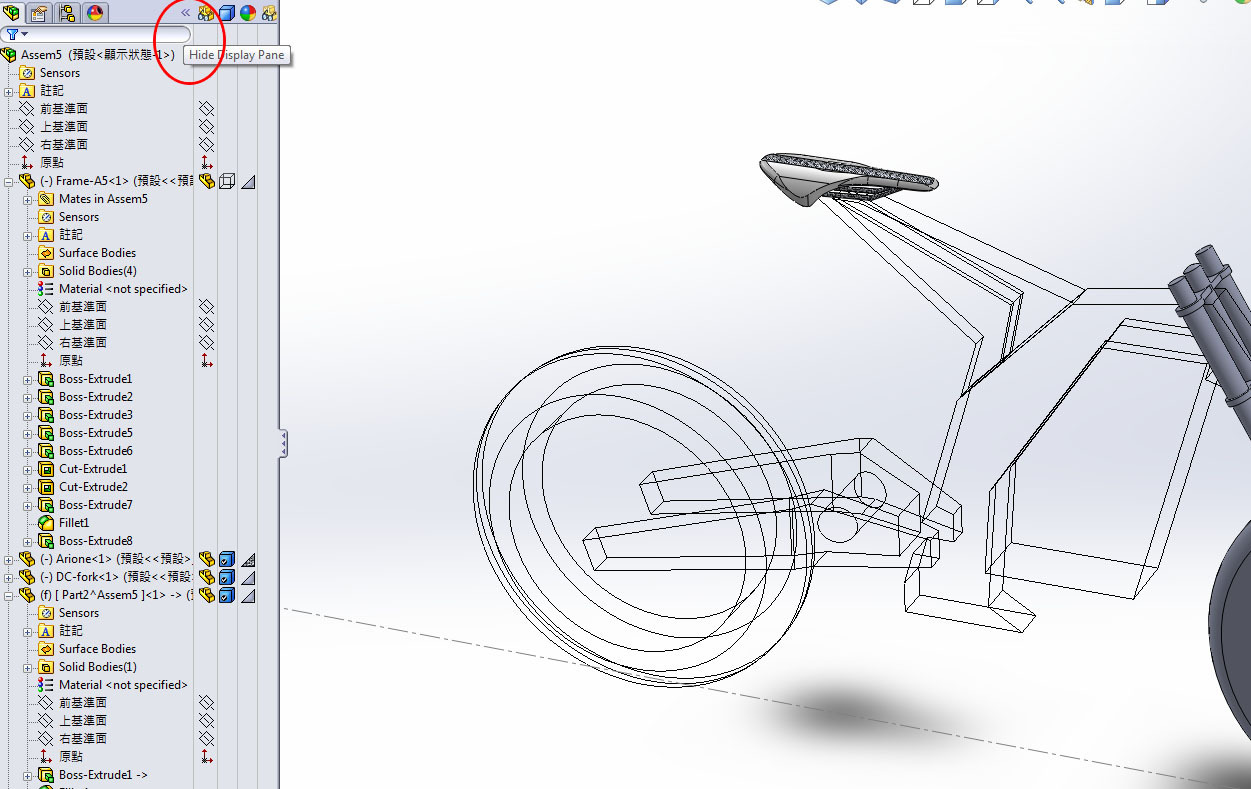Click the Appearance color-ball column header
The width and height of the screenshot is (1251, 789).
pyautogui.click(x=248, y=13)
